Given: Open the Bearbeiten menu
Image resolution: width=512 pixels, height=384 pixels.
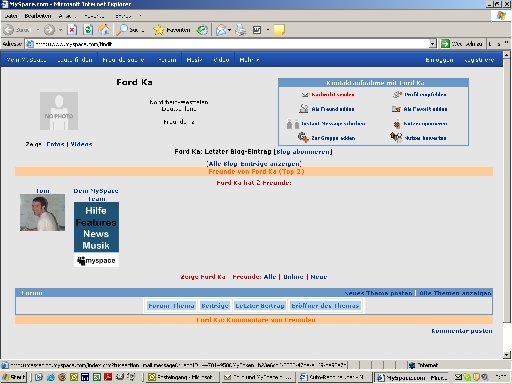Looking at the screenshot, I should click(38, 16).
